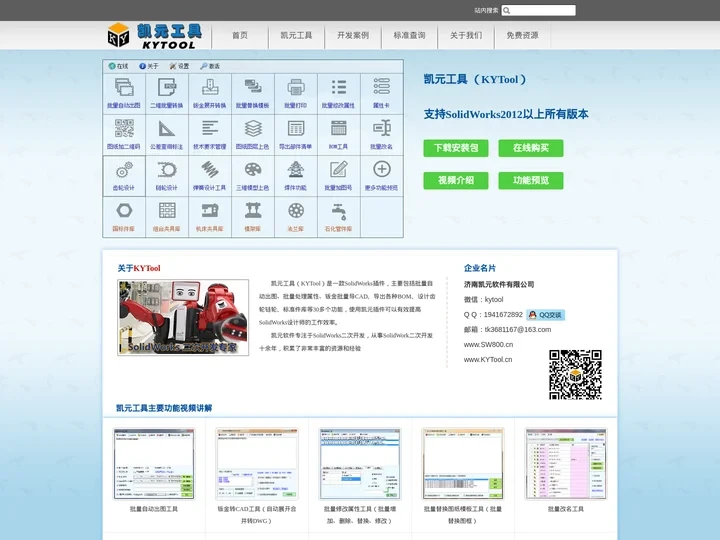
Task: Open the 钣金转CAD工具 video thumbnail
Action: coord(257,464)
